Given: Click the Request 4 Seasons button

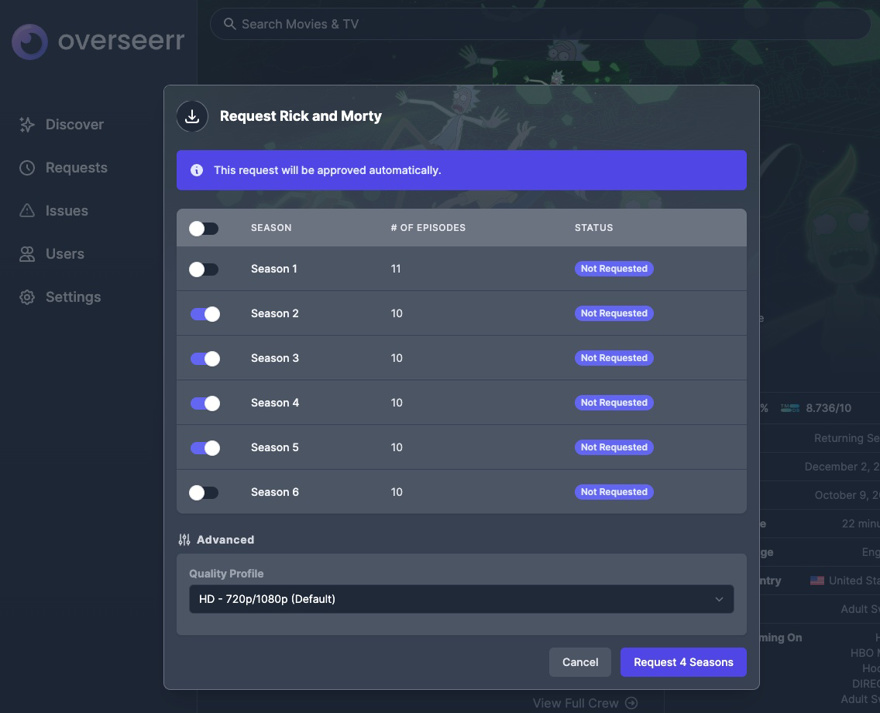Looking at the screenshot, I should [x=683, y=662].
